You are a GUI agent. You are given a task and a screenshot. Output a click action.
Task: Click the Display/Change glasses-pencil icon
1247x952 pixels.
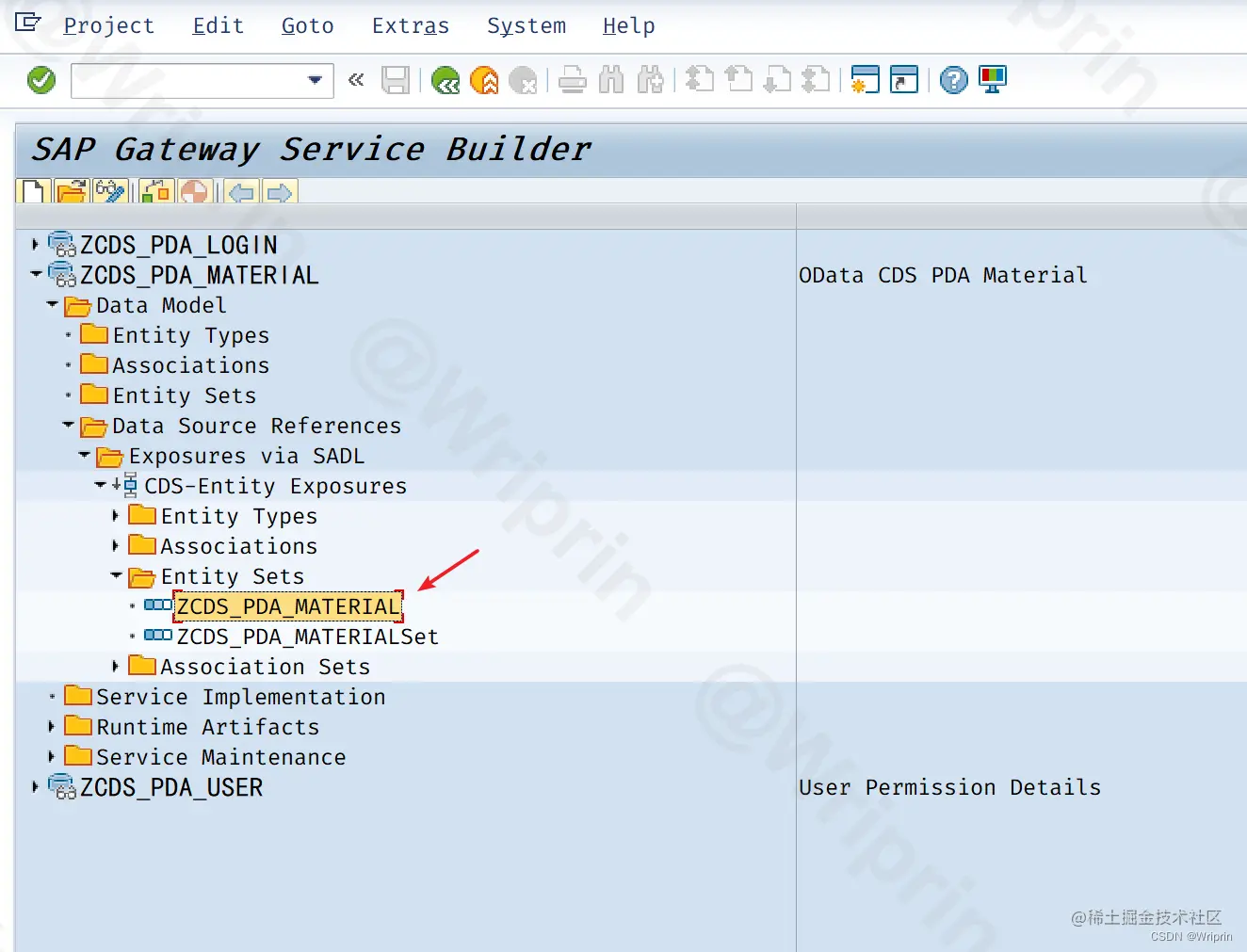(x=111, y=192)
